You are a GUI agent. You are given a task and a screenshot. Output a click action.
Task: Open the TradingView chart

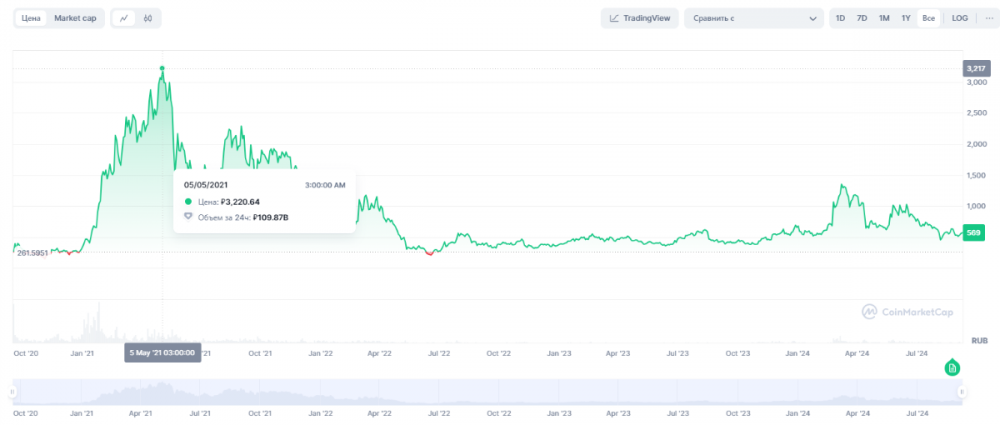click(x=640, y=18)
